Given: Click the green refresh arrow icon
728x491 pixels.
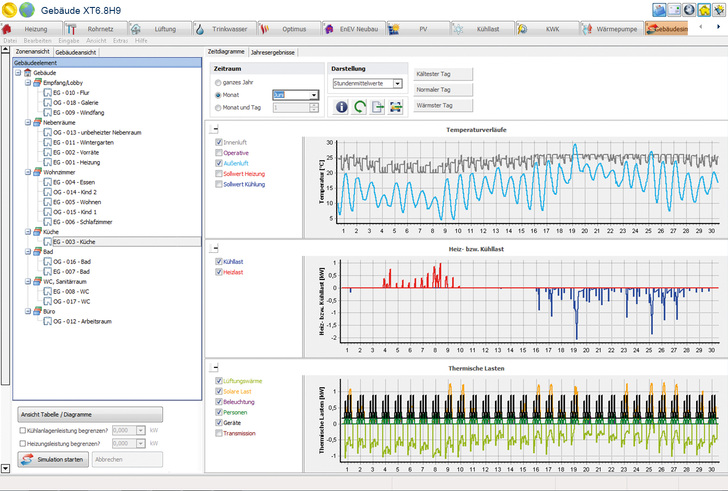Looking at the screenshot, I should 359,106.
